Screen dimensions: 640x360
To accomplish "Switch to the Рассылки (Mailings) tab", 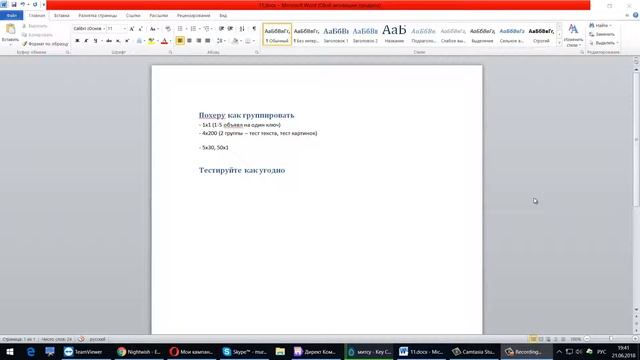I will coord(159,16).
